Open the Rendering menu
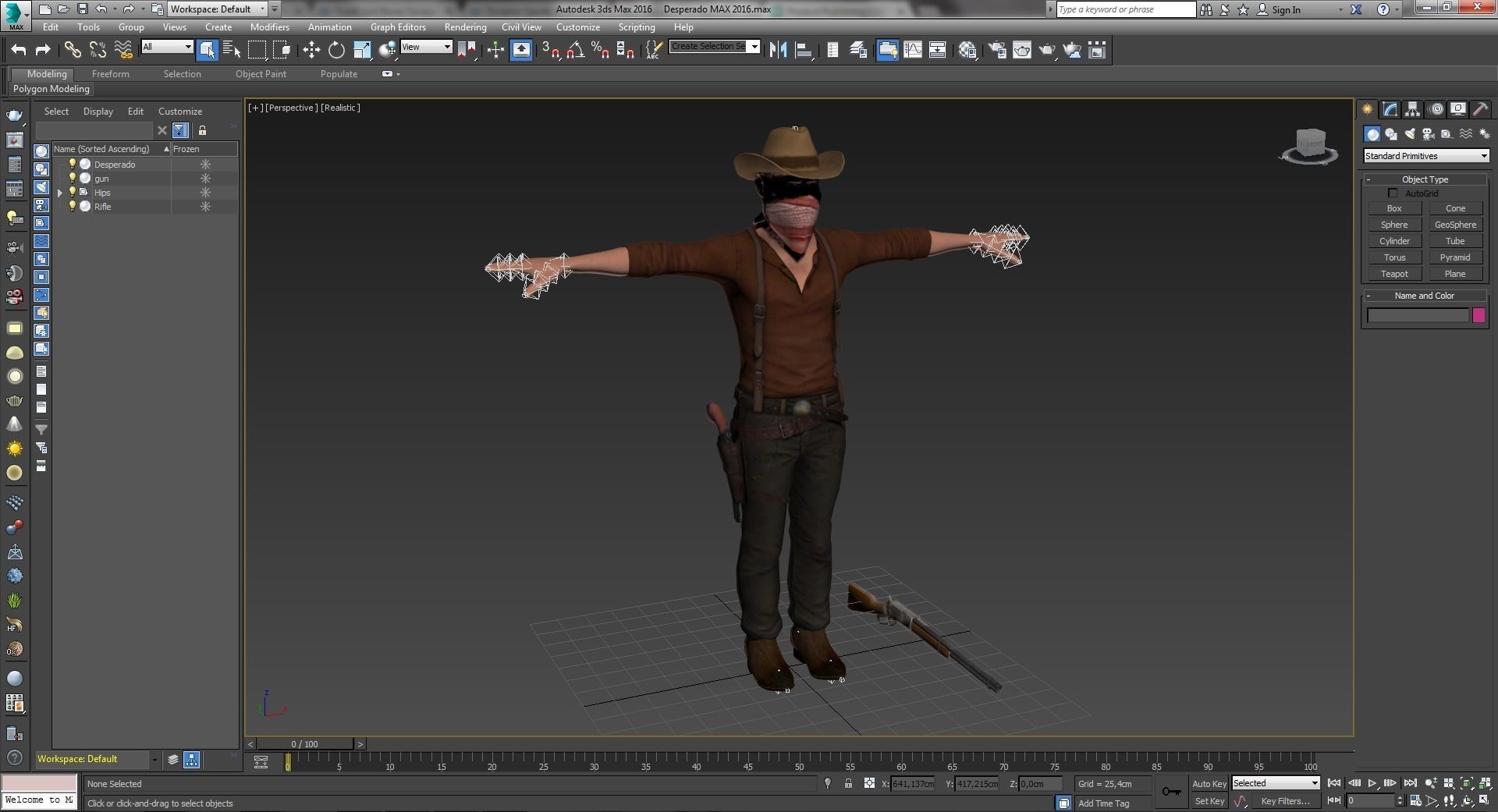Viewport: 1498px width, 812px height. [x=465, y=27]
